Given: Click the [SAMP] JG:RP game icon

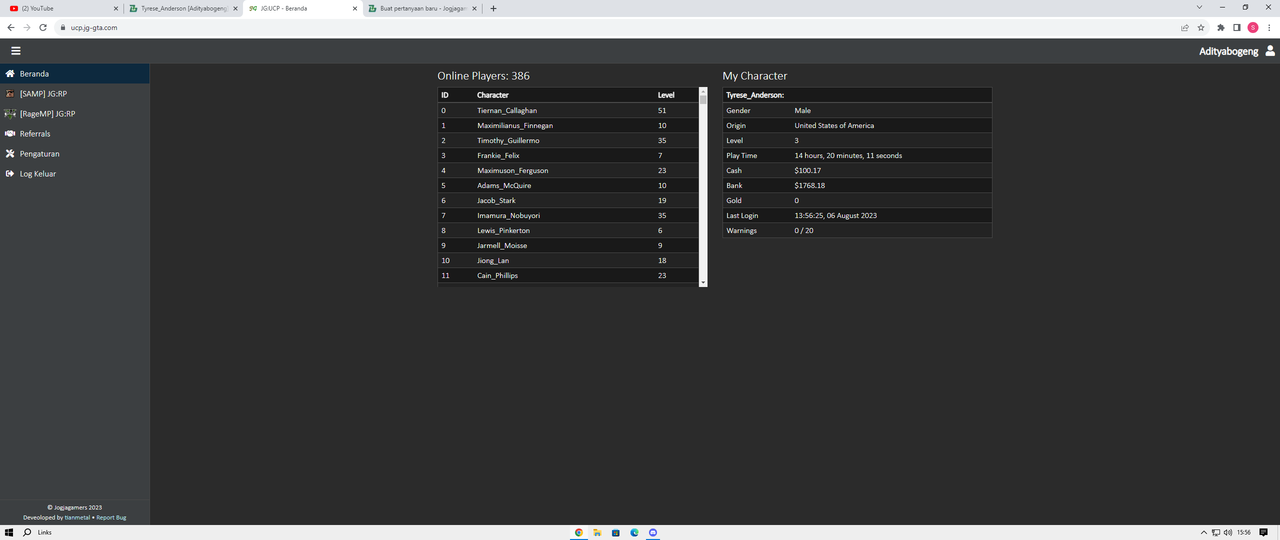Looking at the screenshot, I should [x=10, y=94].
